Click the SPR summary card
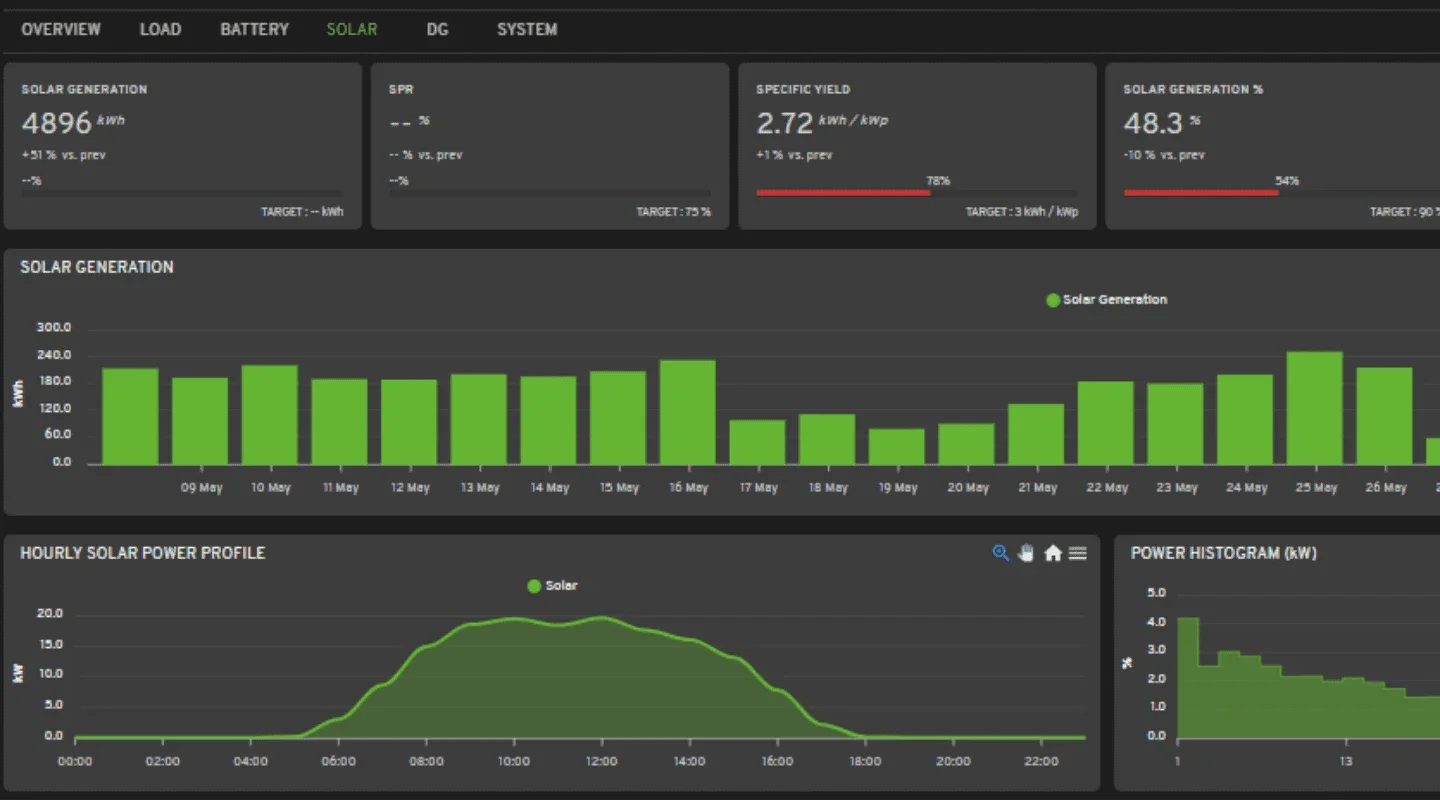 [x=549, y=146]
